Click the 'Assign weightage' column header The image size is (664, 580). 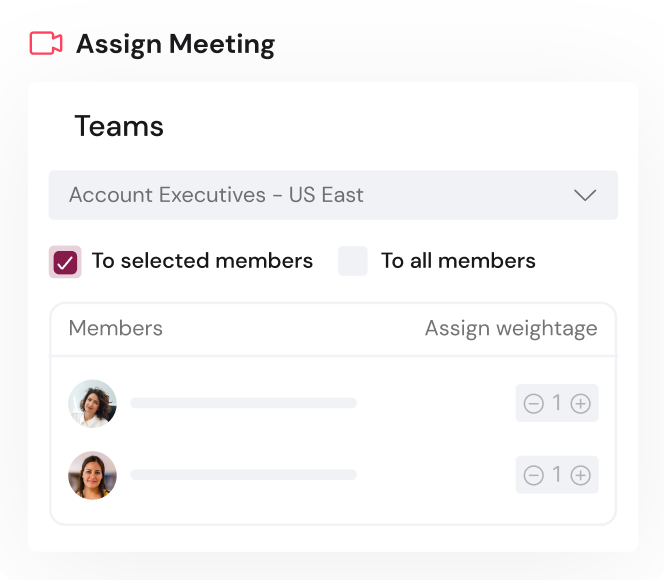pos(510,328)
